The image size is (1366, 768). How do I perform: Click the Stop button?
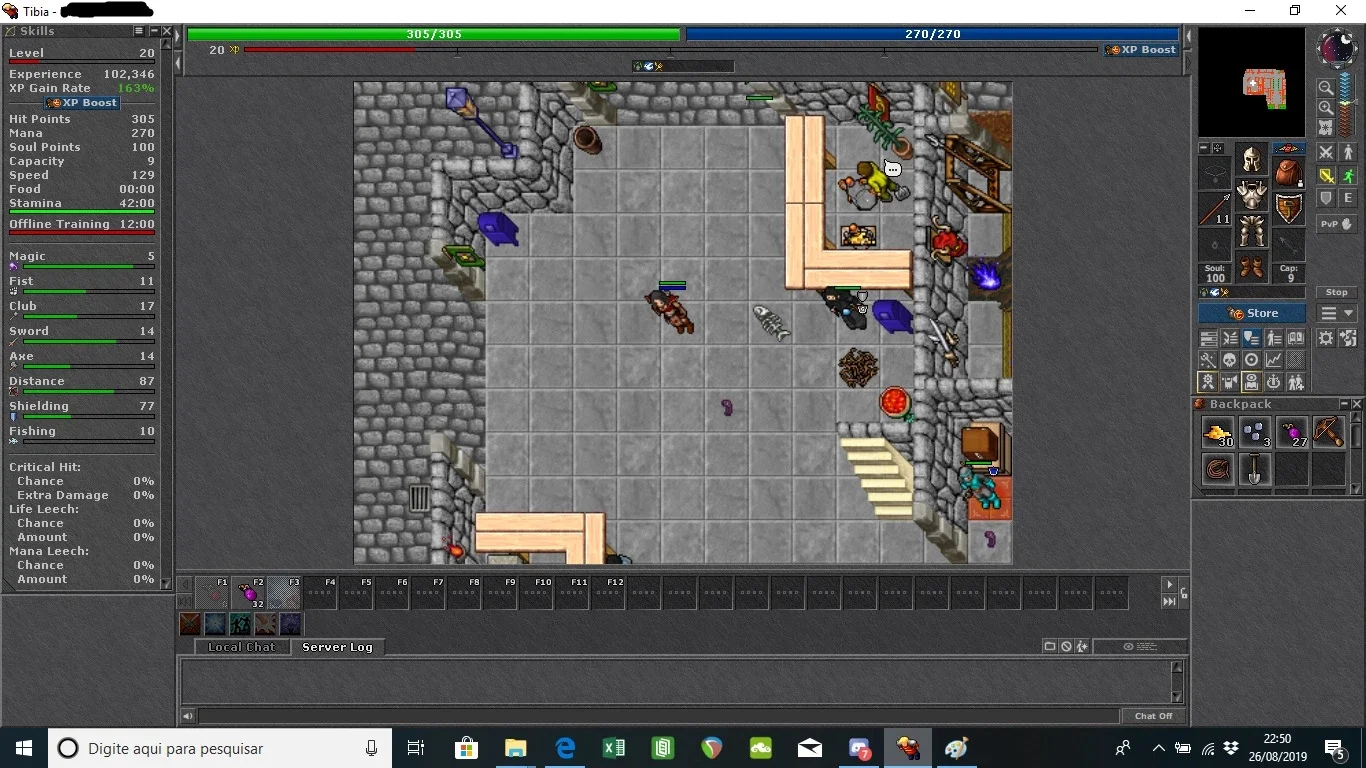(1337, 292)
